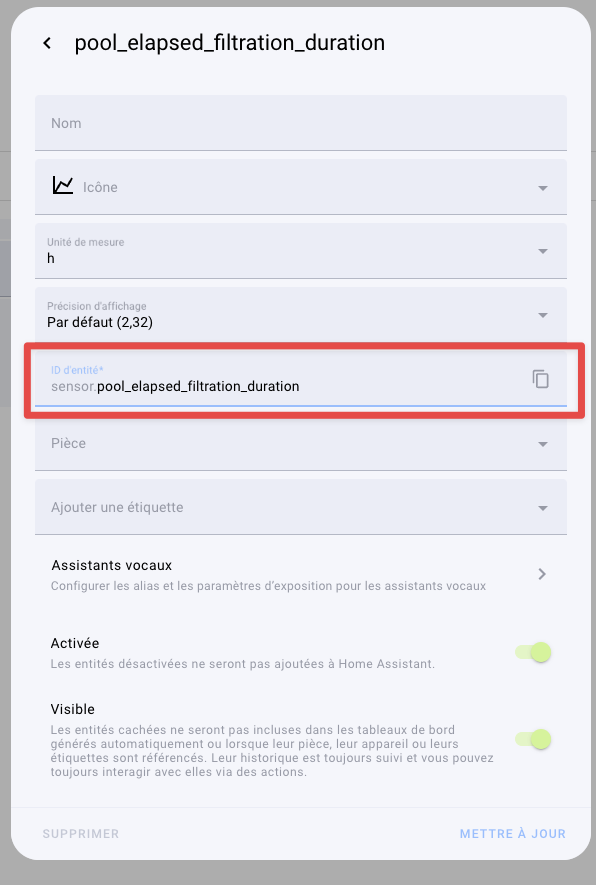The height and width of the screenshot is (885, 596).
Task: Click the Activée setting label
Action: point(75,643)
